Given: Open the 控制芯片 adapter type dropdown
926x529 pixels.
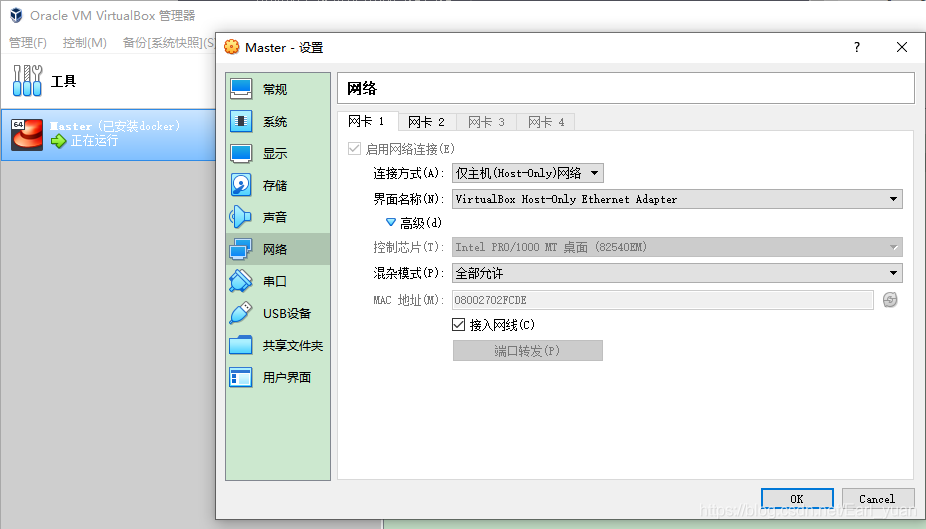Looking at the screenshot, I should 677,247.
